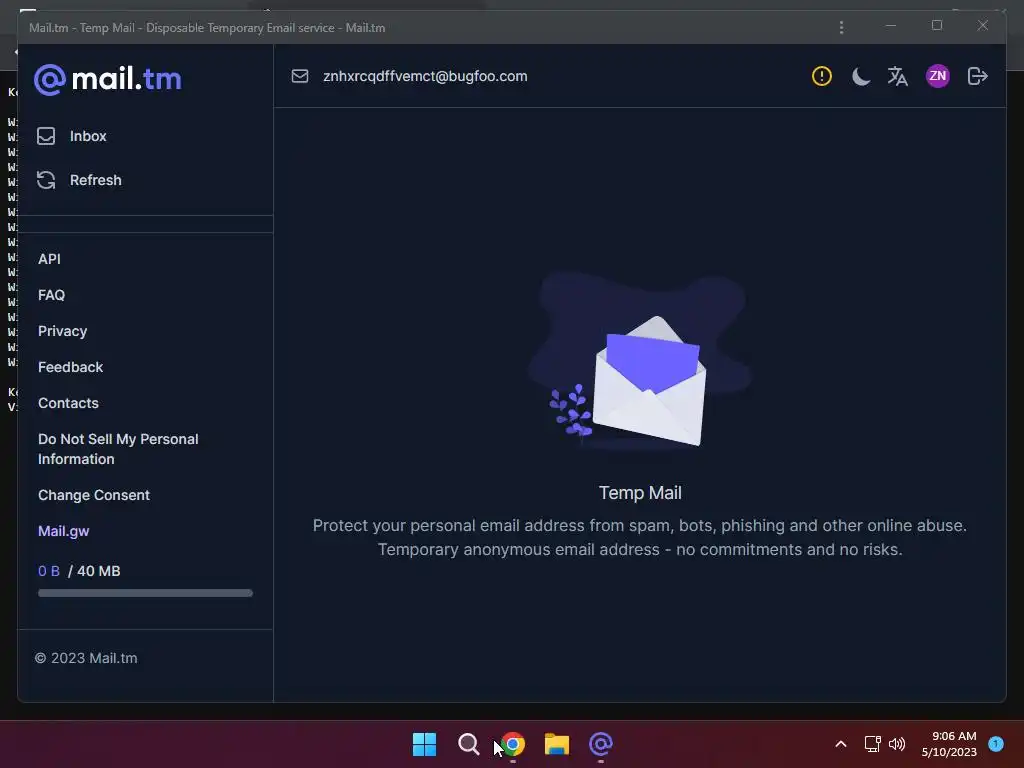Open taskbar Search
The height and width of the screenshot is (768, 1024).
[x=468, y=744]
